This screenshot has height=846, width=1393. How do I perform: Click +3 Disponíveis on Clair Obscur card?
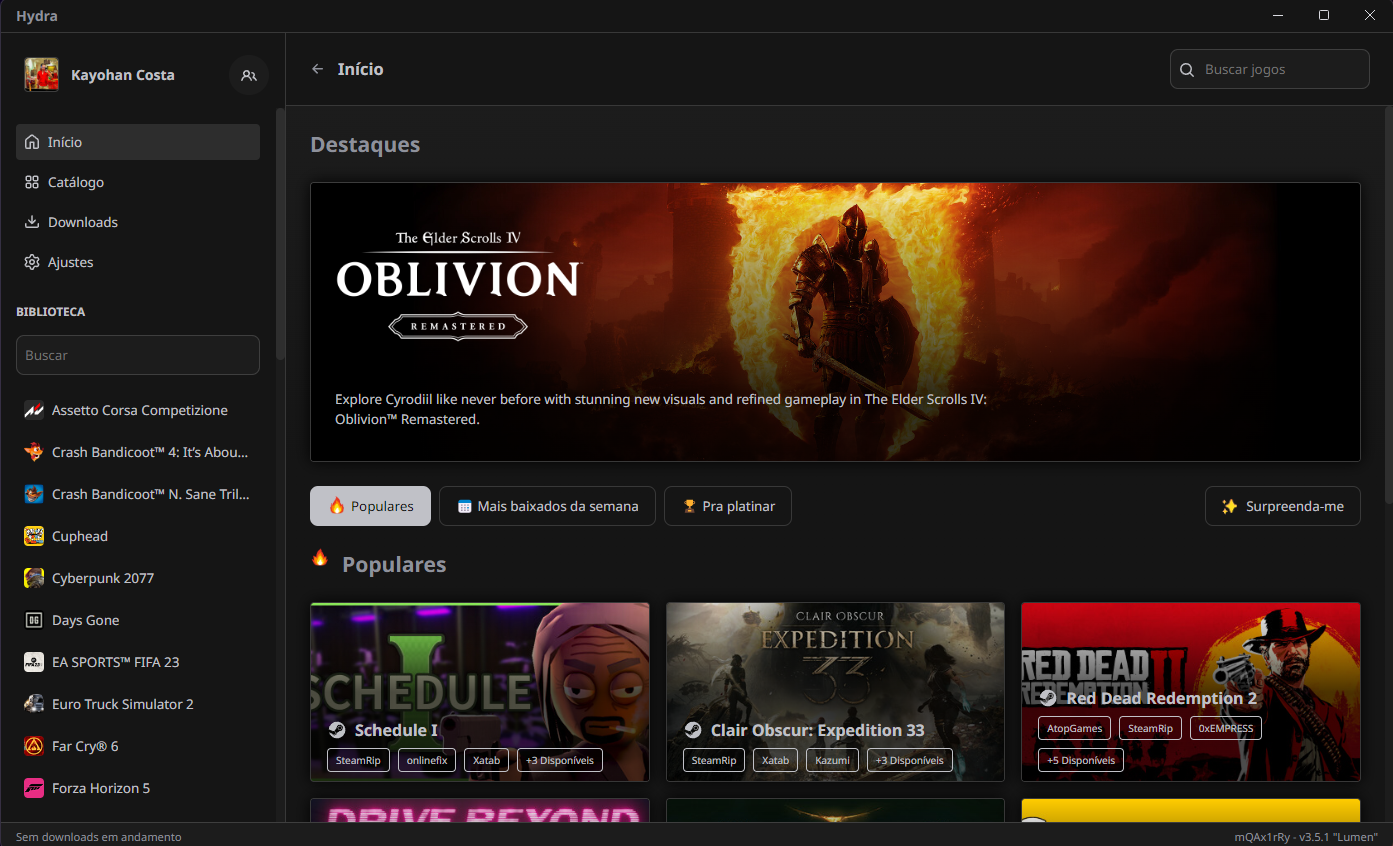pos(910,760)
